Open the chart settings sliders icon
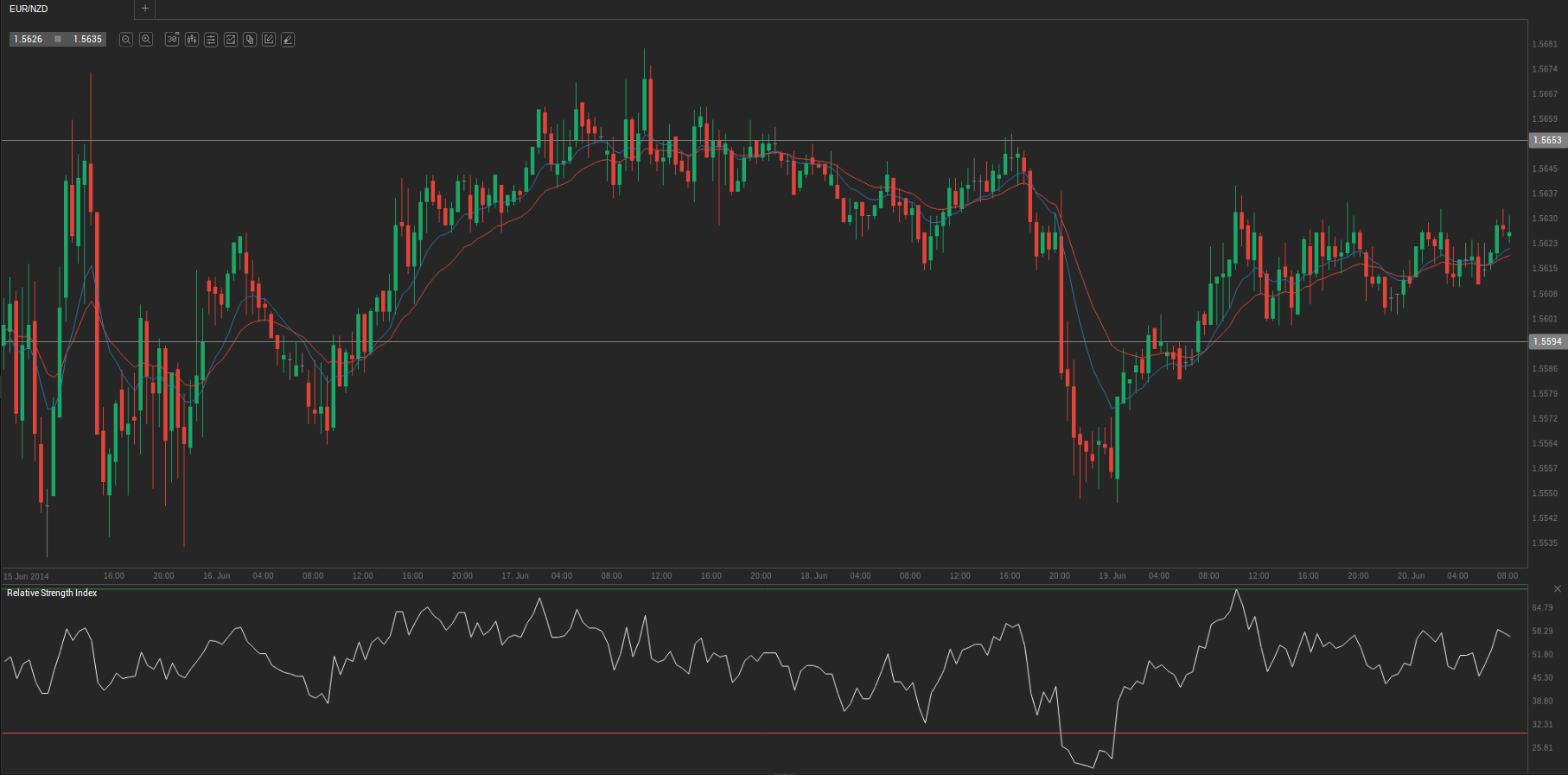1568x775 pixels. (x=211, y=40)
